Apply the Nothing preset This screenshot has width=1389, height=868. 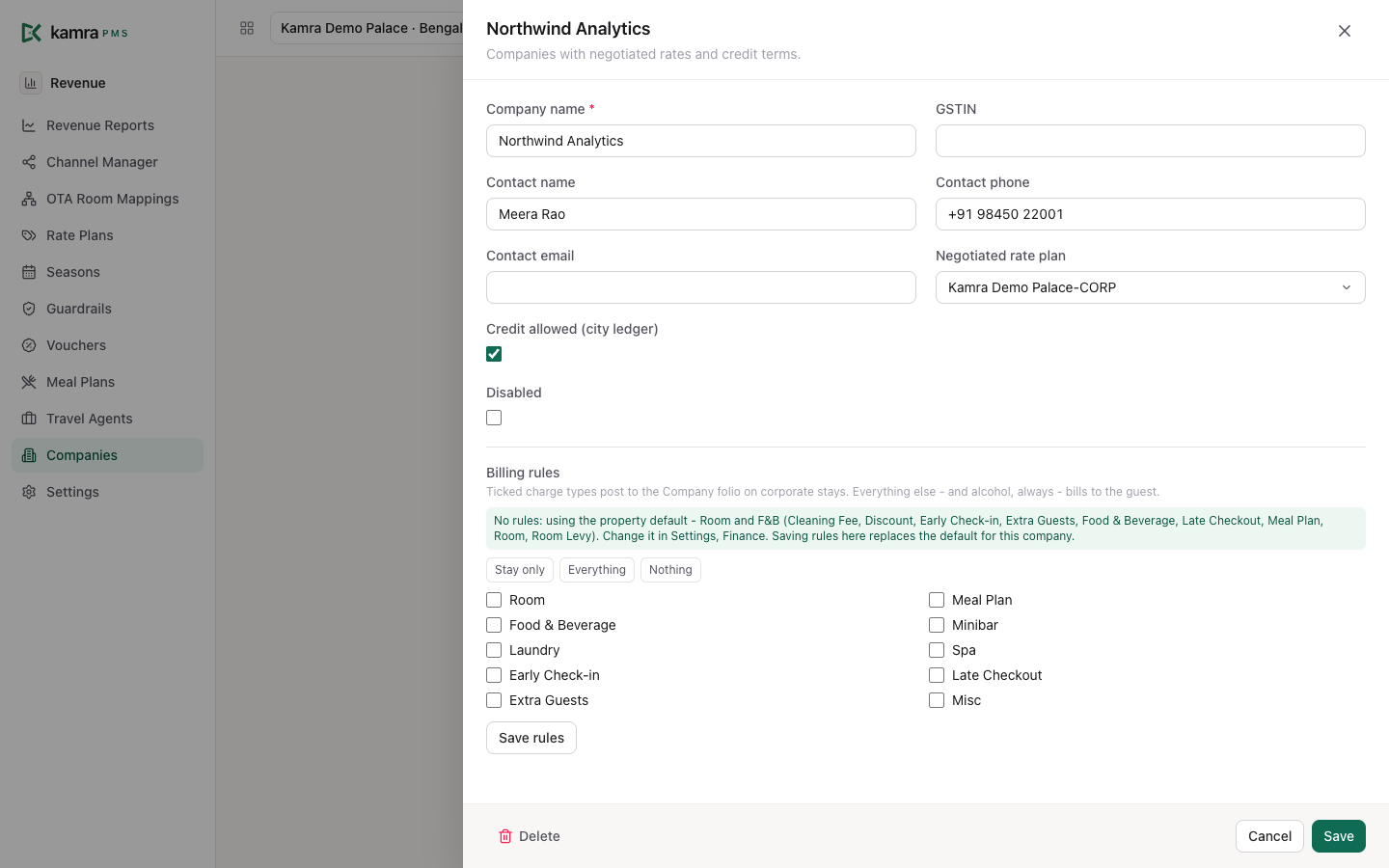pos(670,570)
